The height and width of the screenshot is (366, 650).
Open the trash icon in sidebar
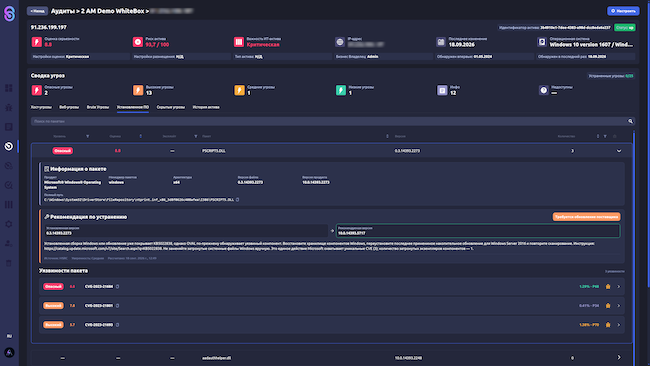tap(9, 263)
